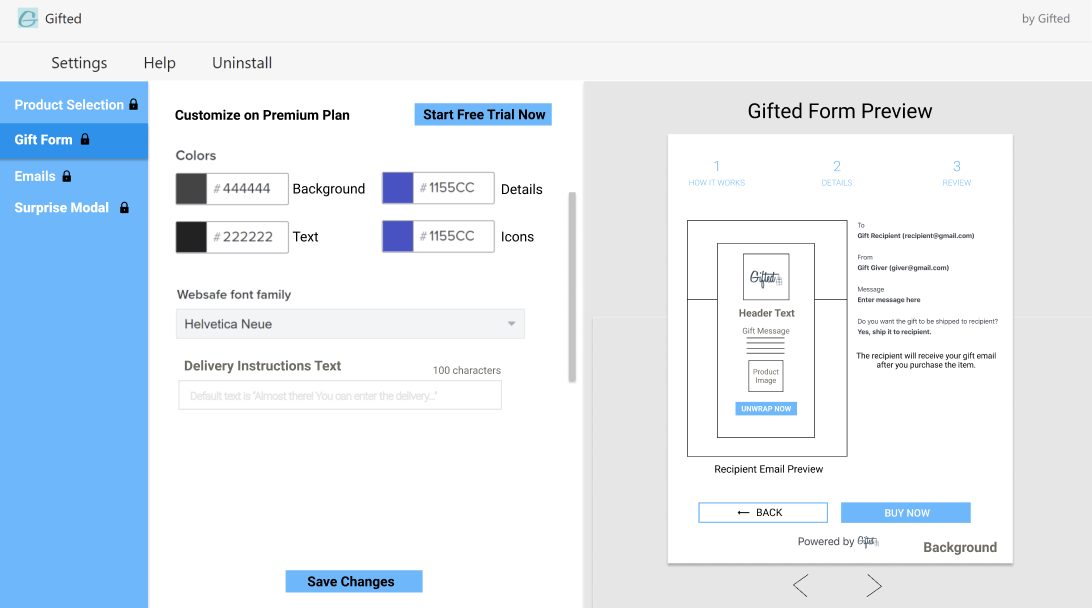Click the Text hex field 222222

[247, 237]
